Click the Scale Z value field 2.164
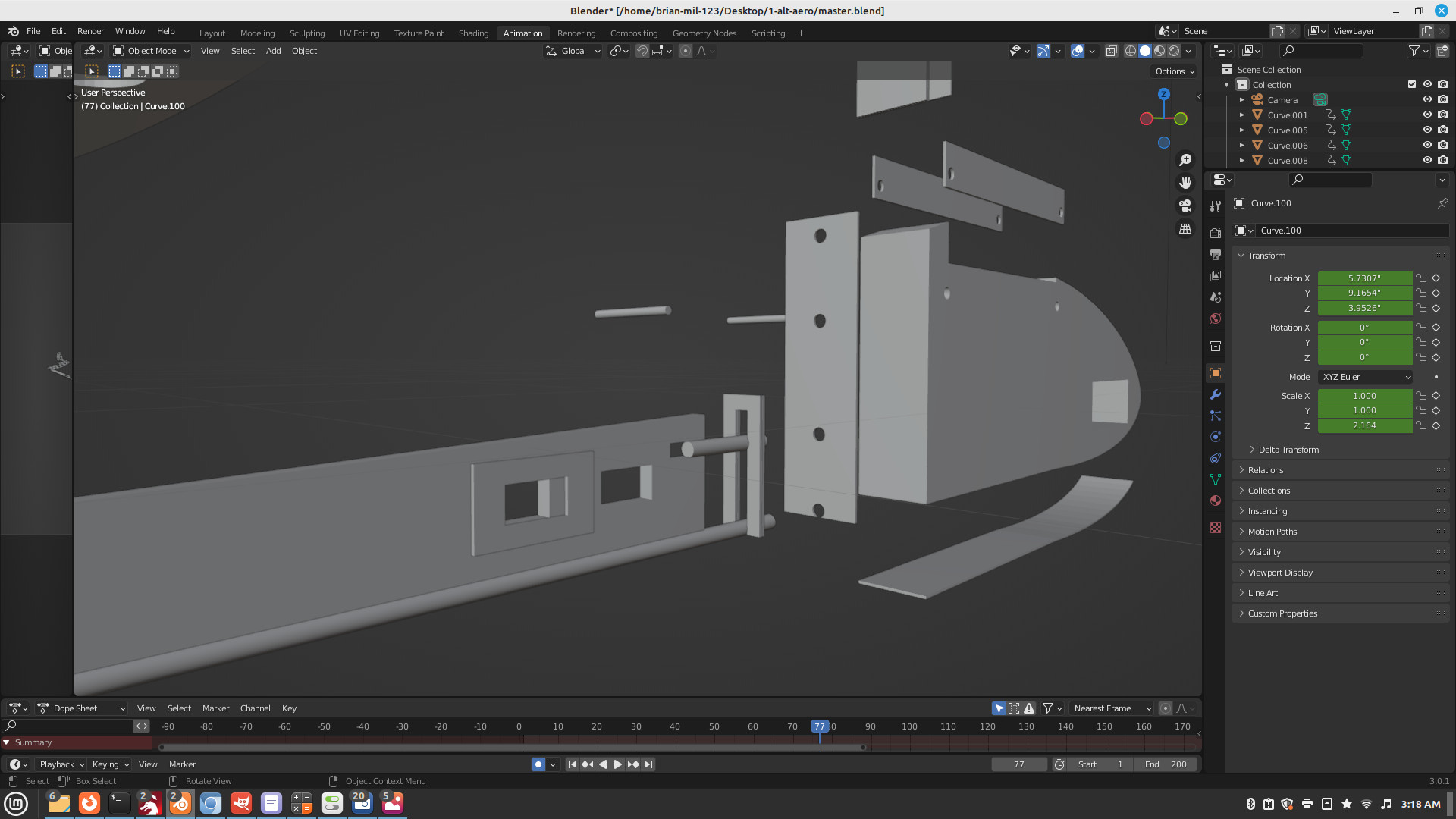This screenshot has height=819, width=1456. [1365, 425]
